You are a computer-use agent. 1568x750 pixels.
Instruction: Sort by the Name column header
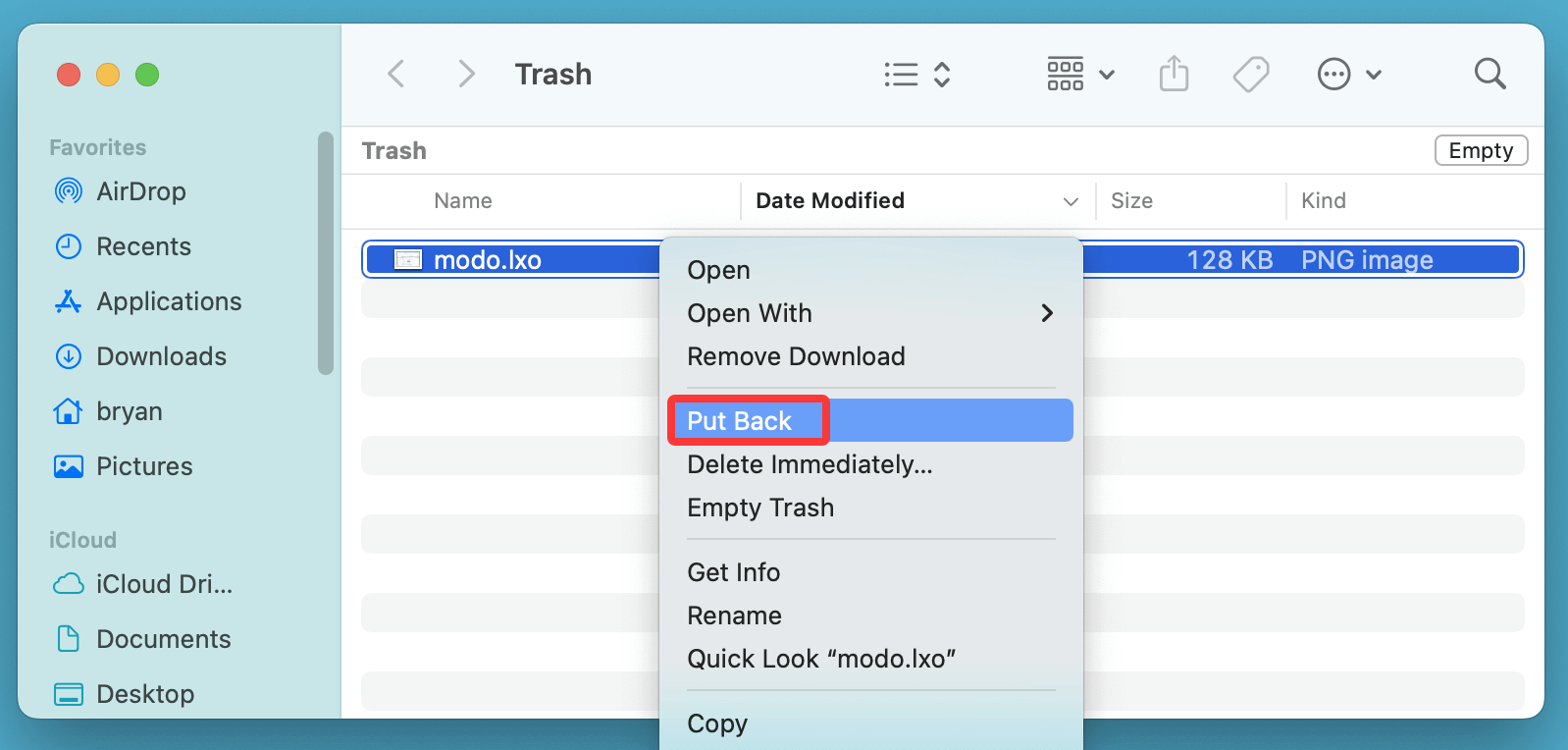(463, 201)
